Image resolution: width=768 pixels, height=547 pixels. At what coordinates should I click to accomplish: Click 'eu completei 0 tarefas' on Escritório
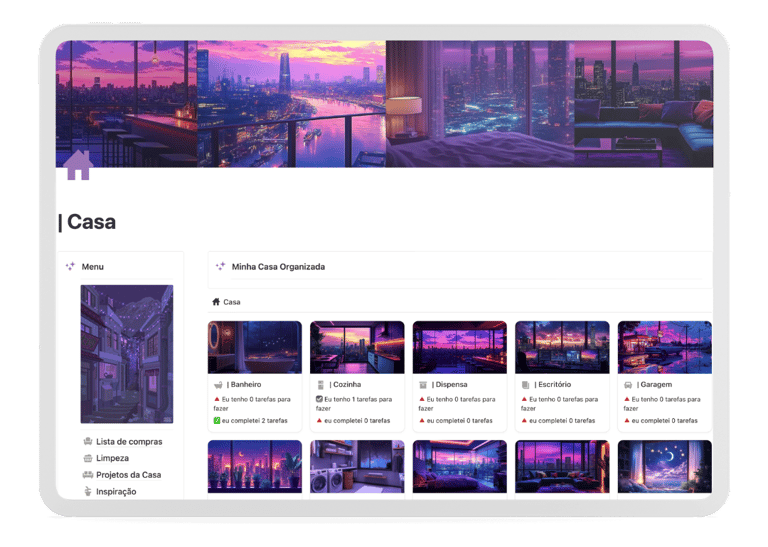pos(562,420)
